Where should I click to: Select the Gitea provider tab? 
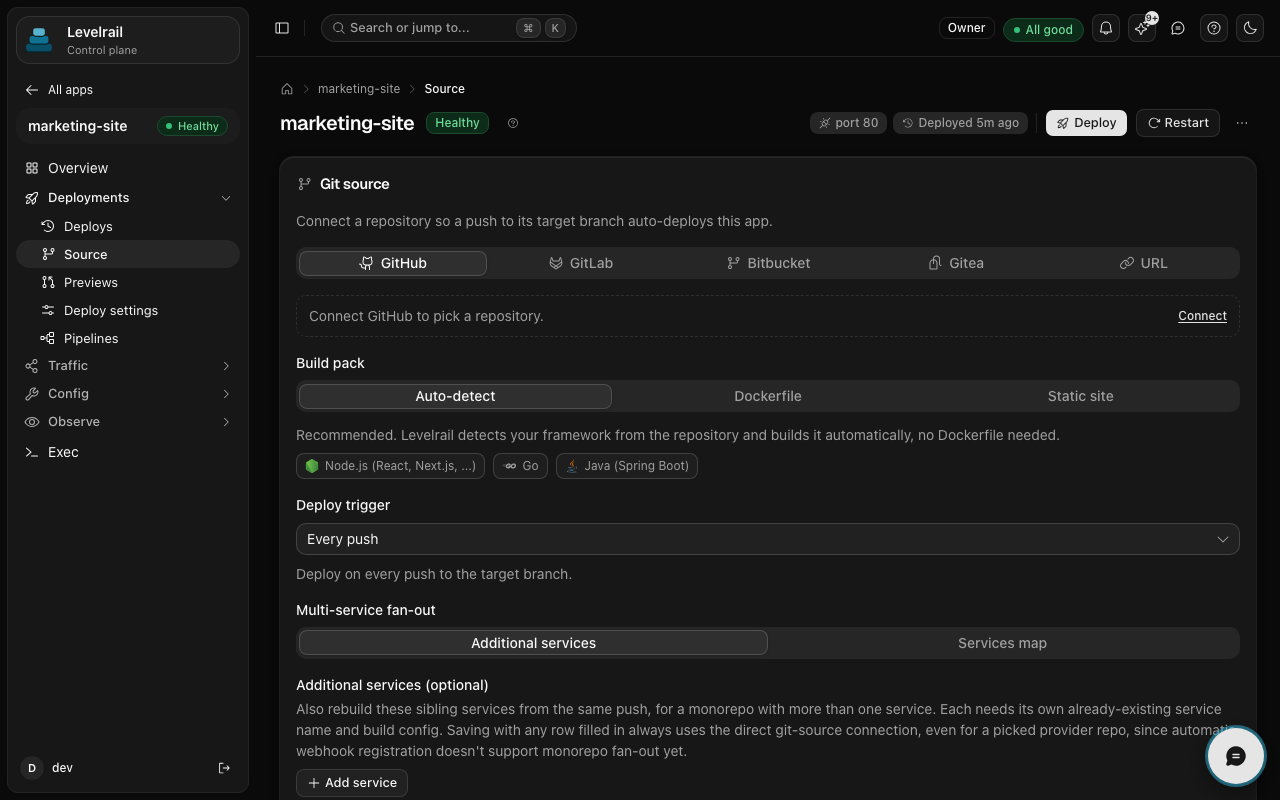(x=956, y=263)
